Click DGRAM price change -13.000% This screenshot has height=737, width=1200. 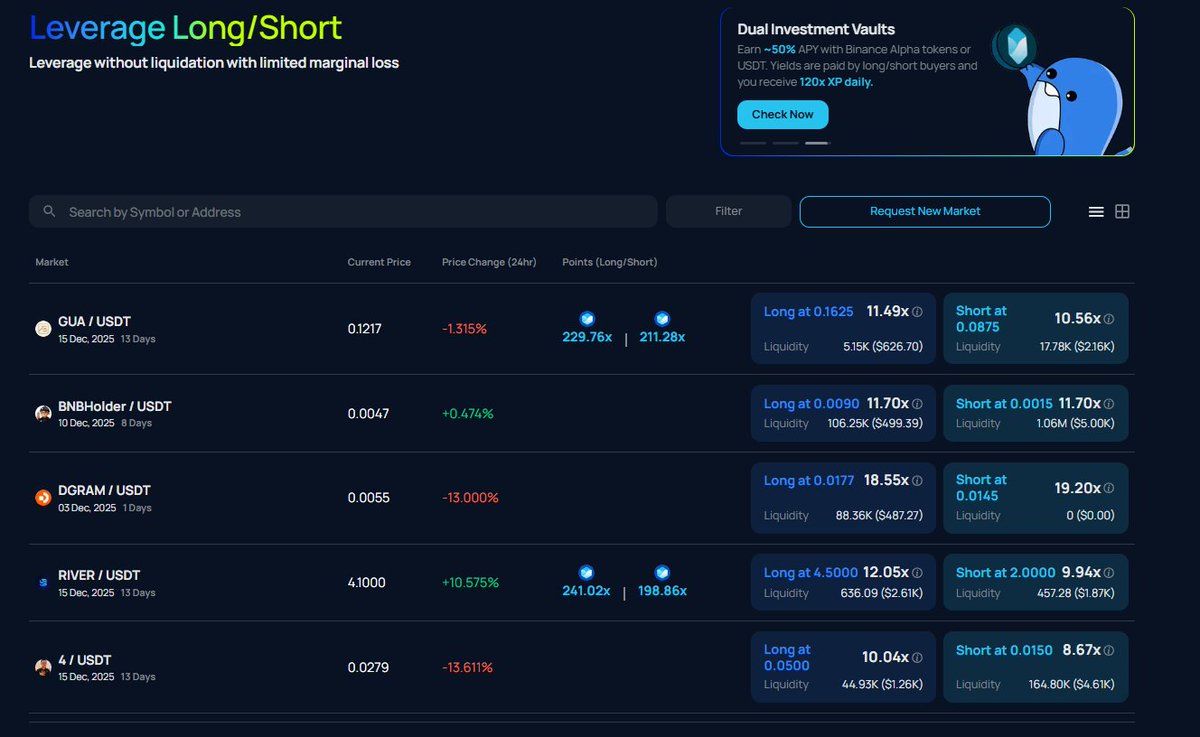470,498
